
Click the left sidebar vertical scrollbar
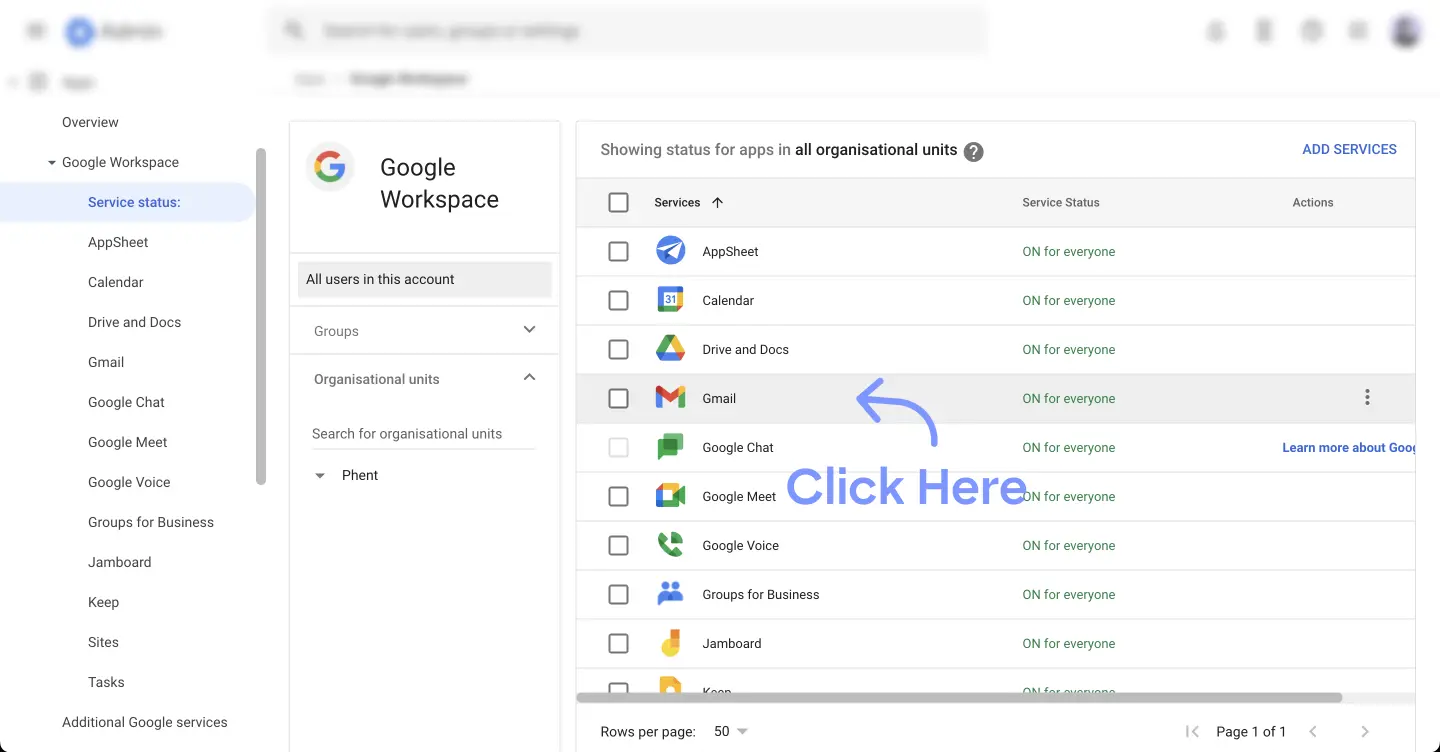point(261,316)
